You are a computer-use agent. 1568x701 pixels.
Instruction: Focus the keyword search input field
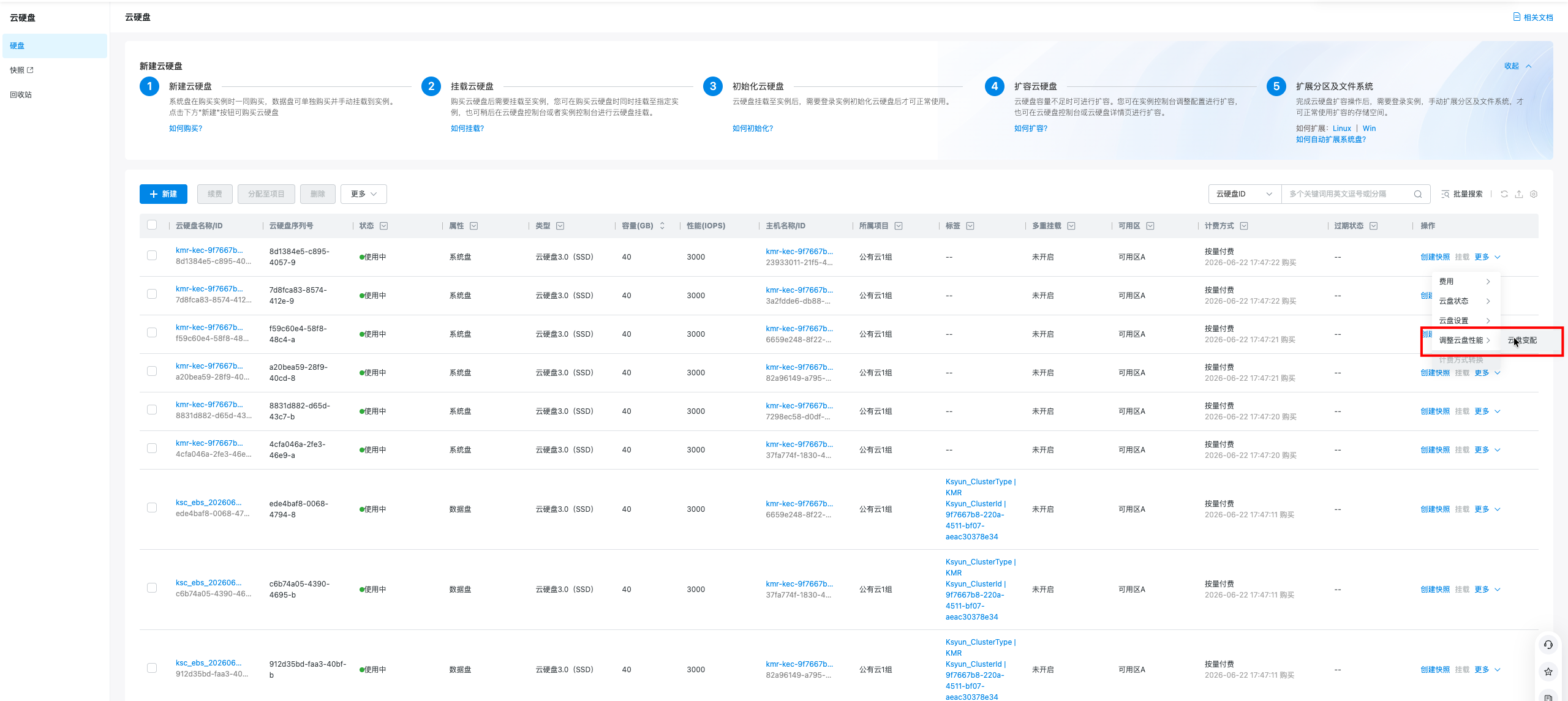click(x=1347, y=194)
